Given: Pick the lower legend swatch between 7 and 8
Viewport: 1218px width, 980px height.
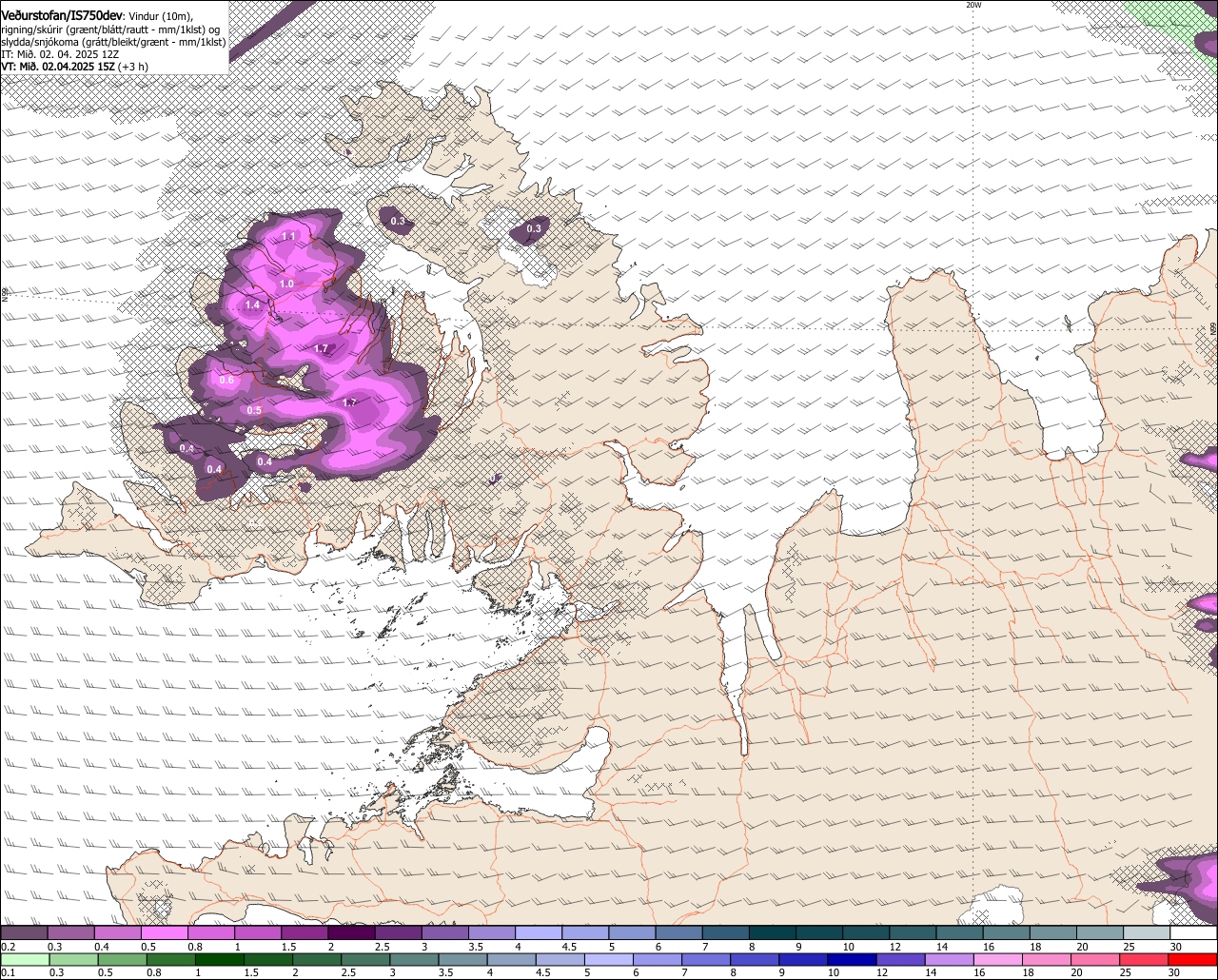Looking at the screenshot, I should click(x=706, y=959).
